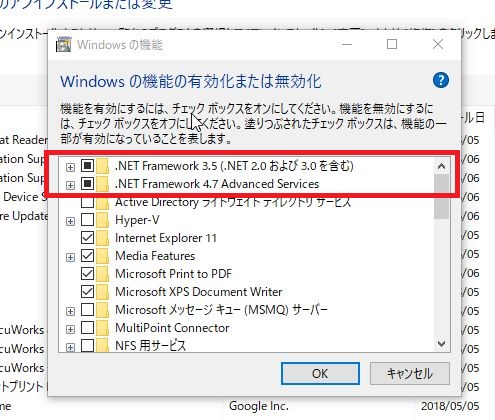Expand the Media Features tree node
495x420 pixels.
70,257
